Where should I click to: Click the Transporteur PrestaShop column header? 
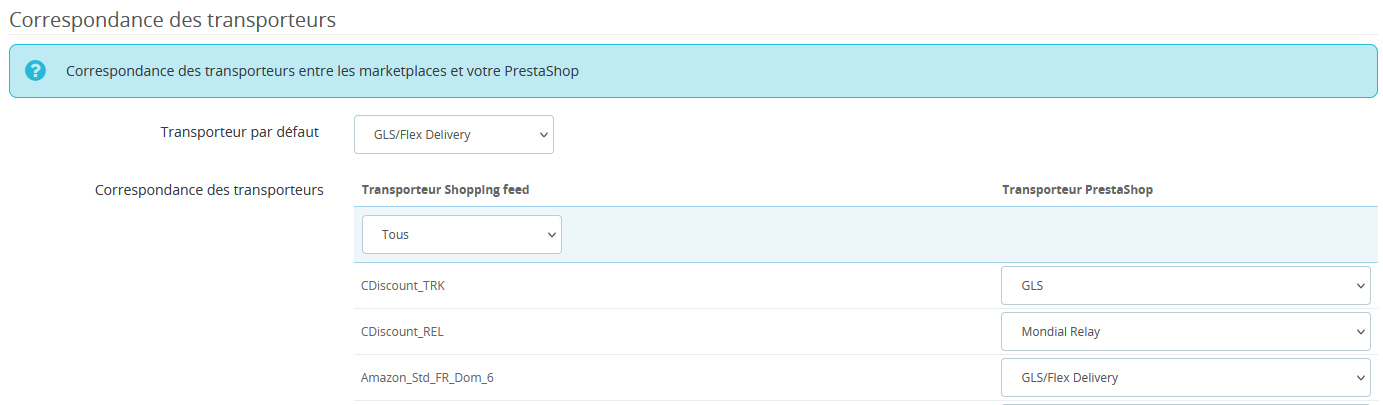pos(1077,189)
